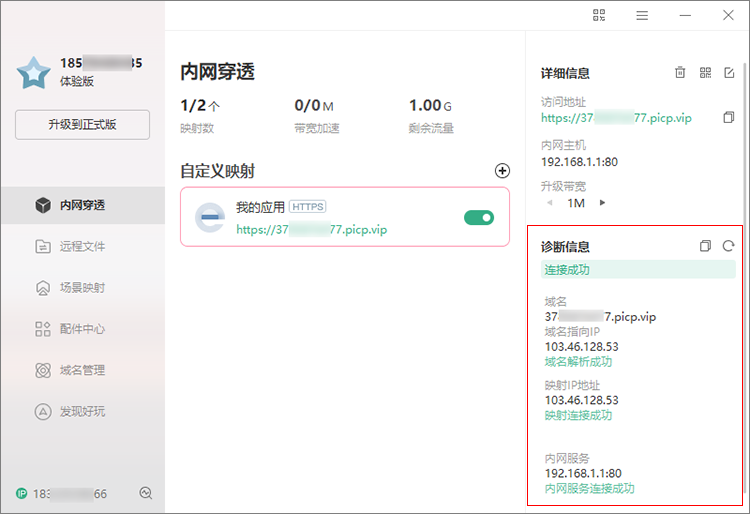Click the add custom mapping plus icon
This screenshot has height=514, width=750.
click(x=502, y=171)
